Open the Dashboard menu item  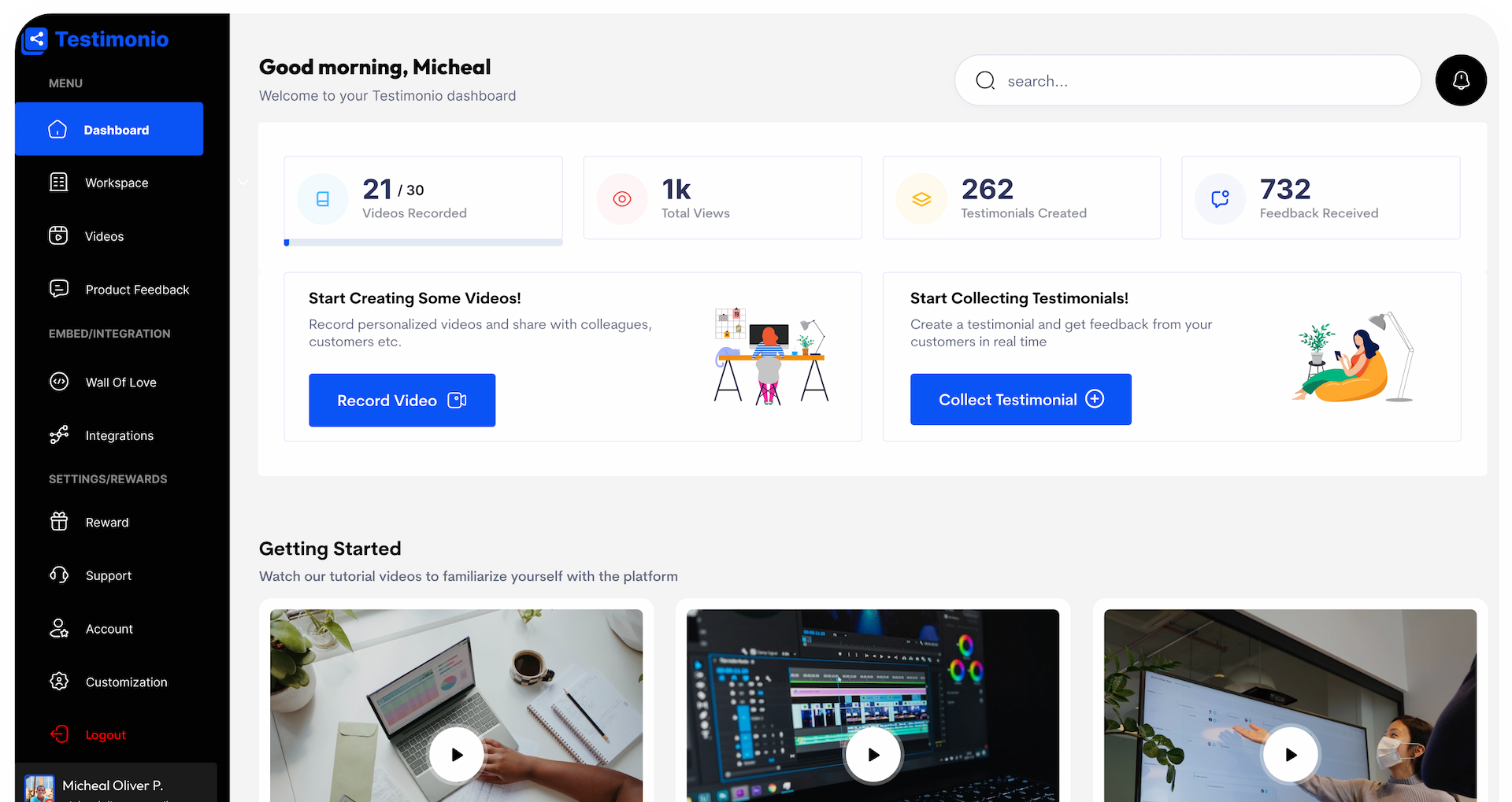(109, 129)
